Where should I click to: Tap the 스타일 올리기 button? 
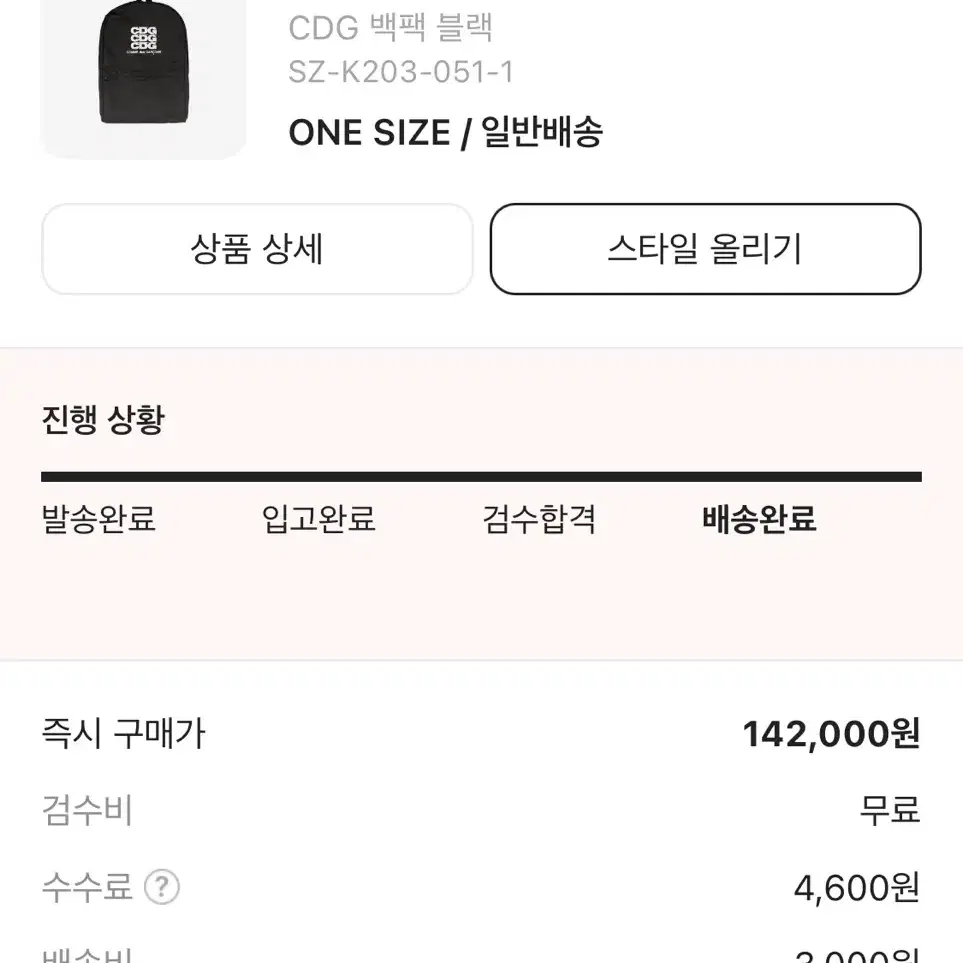tap(705, 249)
